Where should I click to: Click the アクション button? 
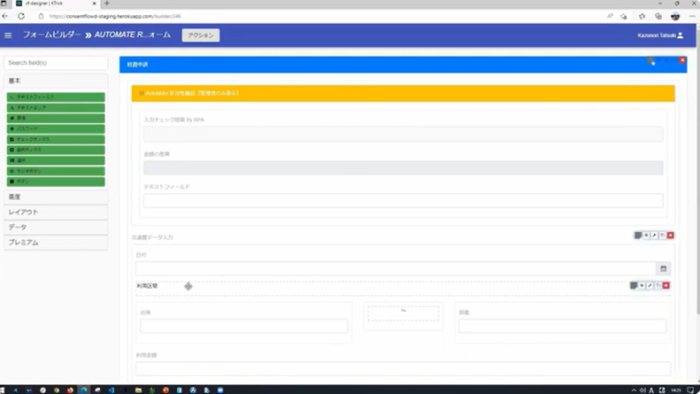[200, 35]
